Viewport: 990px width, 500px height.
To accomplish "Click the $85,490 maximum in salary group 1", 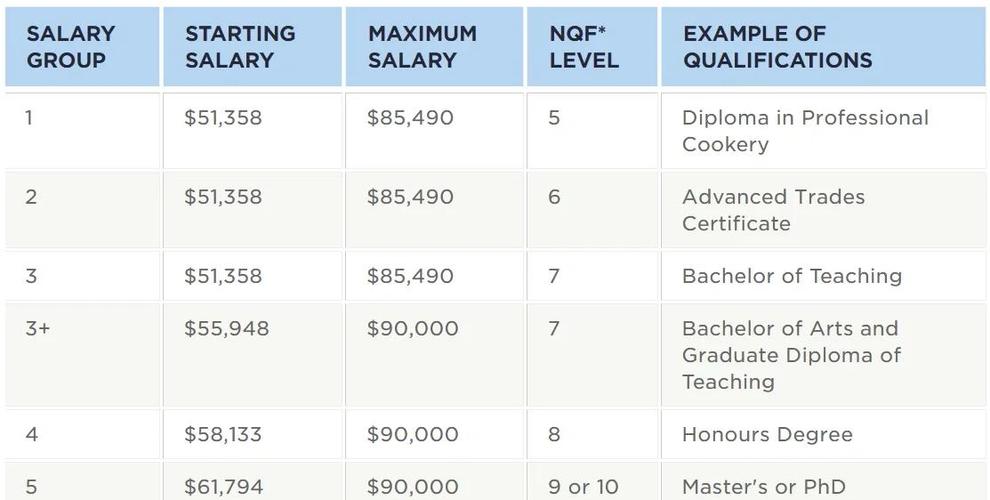I will [x=410, y=118].
